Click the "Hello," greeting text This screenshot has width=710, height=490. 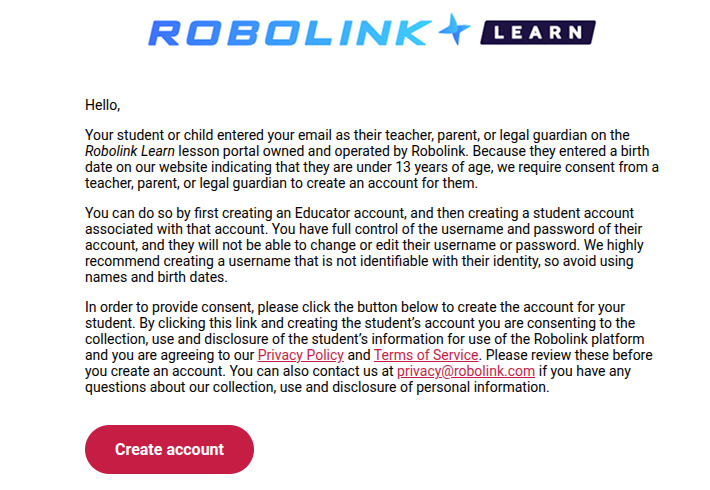pos(103,105)
